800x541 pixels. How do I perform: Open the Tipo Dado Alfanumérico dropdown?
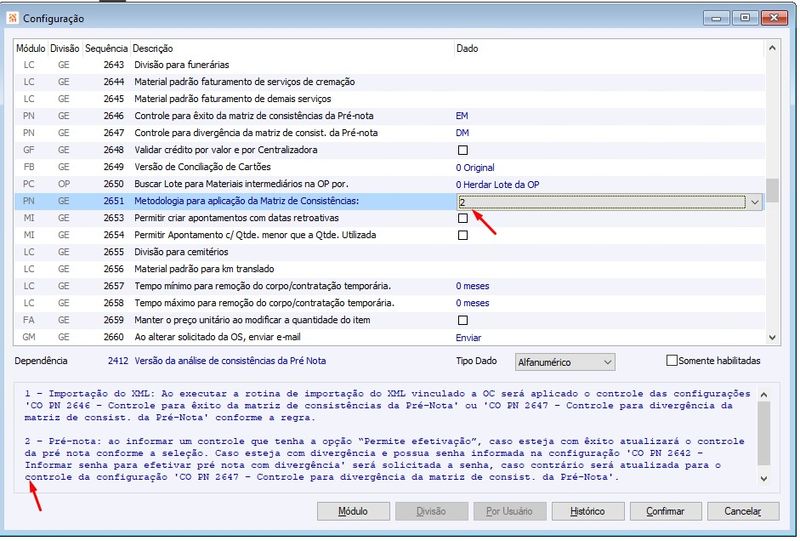(x=565, y=362)
